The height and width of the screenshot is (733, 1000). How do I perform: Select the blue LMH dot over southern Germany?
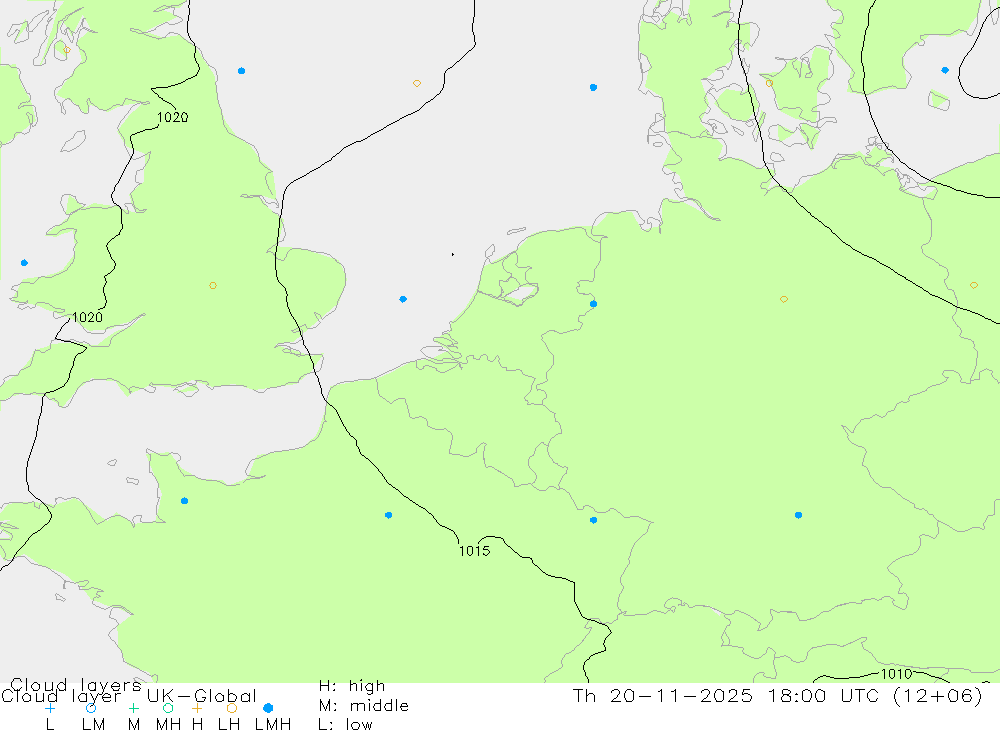(798, 515)
